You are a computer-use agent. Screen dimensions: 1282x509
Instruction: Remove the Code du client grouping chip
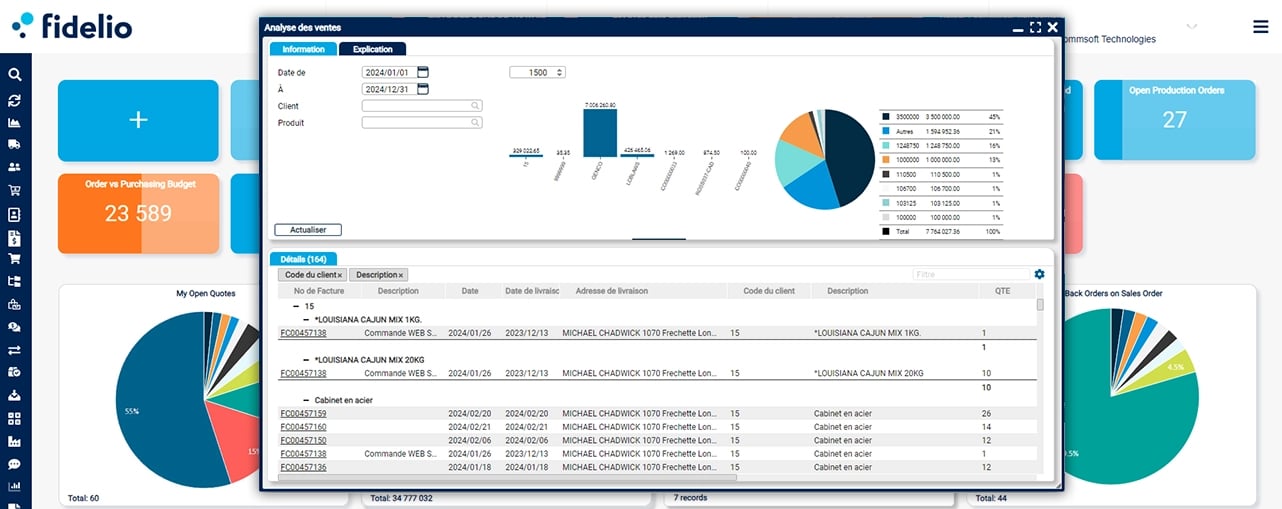coord(340,275)
